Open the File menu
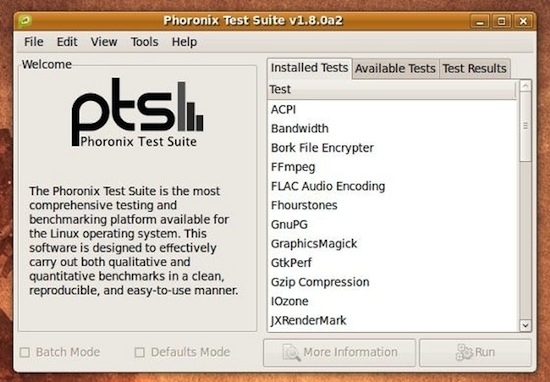This screenshot has height=382, width=550. pyautogui.click(x=34, y=42)
